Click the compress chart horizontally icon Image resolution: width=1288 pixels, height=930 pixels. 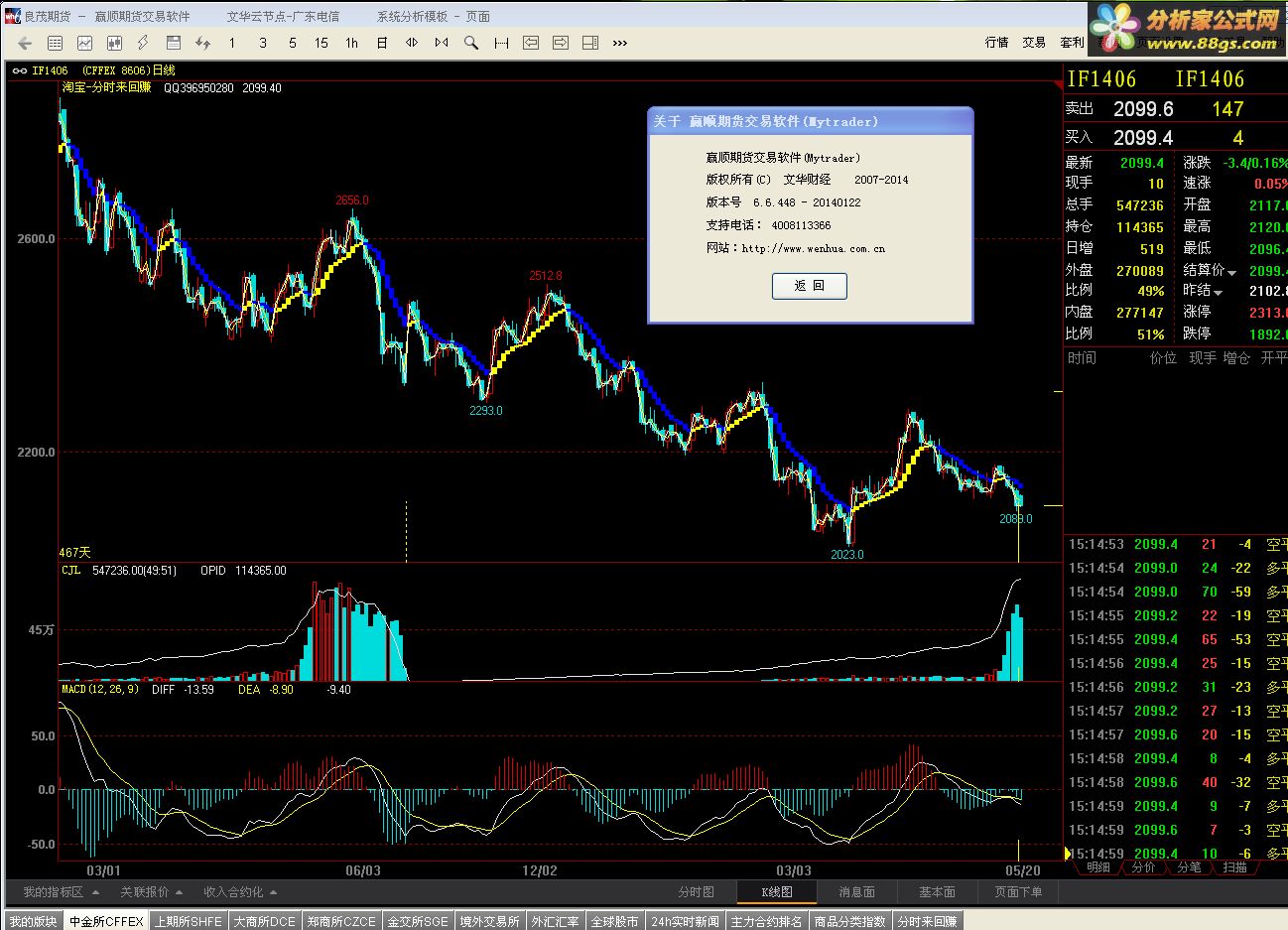442,43
